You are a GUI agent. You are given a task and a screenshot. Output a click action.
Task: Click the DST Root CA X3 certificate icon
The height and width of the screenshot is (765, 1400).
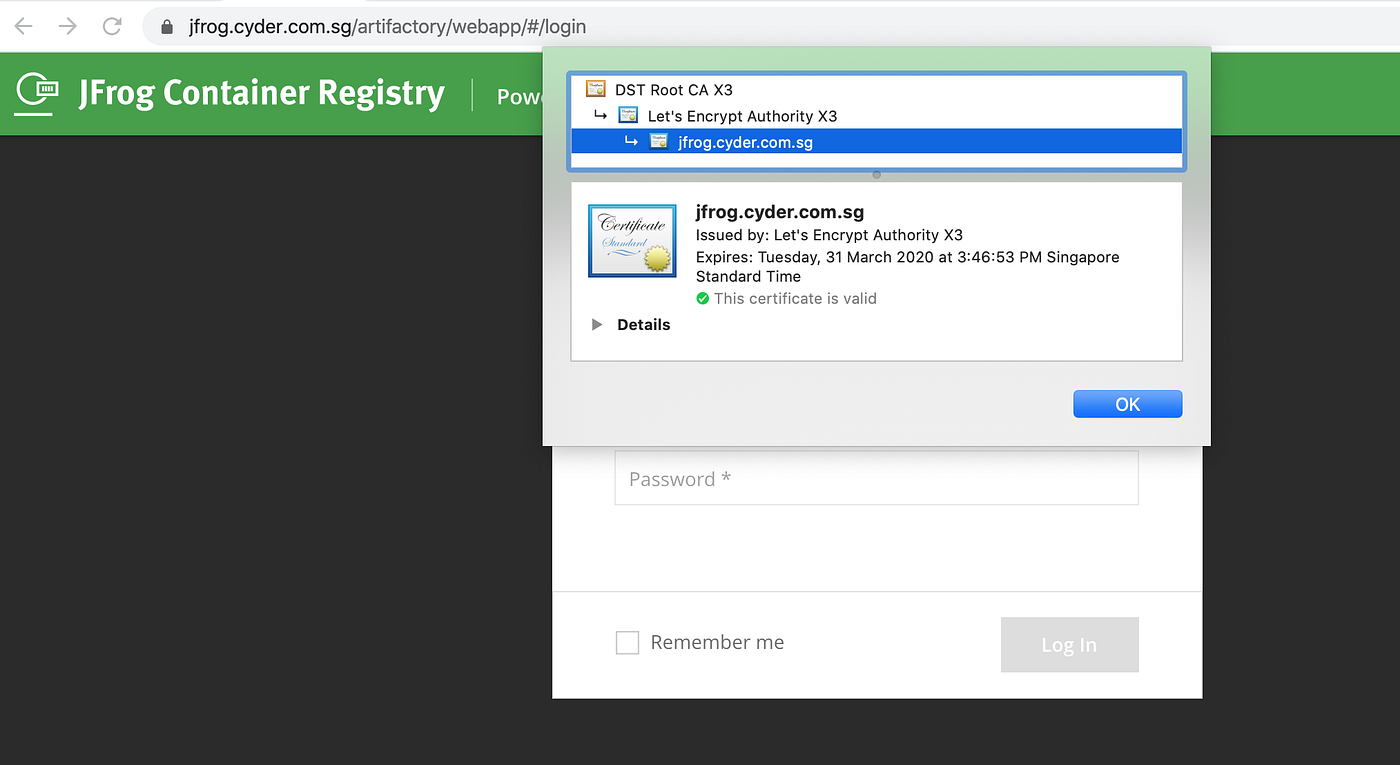coord(596,89)
